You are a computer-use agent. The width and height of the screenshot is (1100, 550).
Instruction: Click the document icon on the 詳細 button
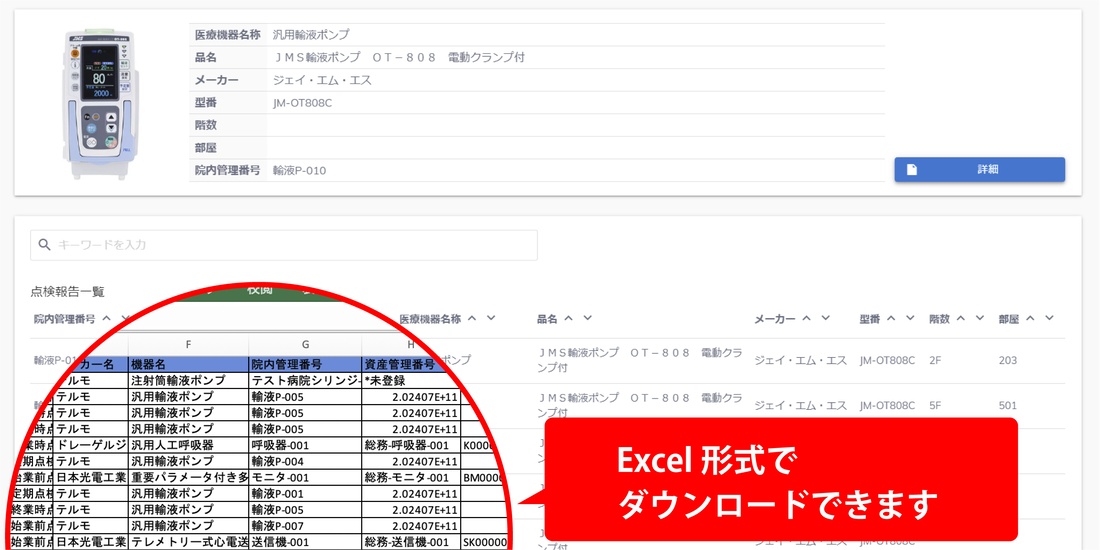point(912,170)
